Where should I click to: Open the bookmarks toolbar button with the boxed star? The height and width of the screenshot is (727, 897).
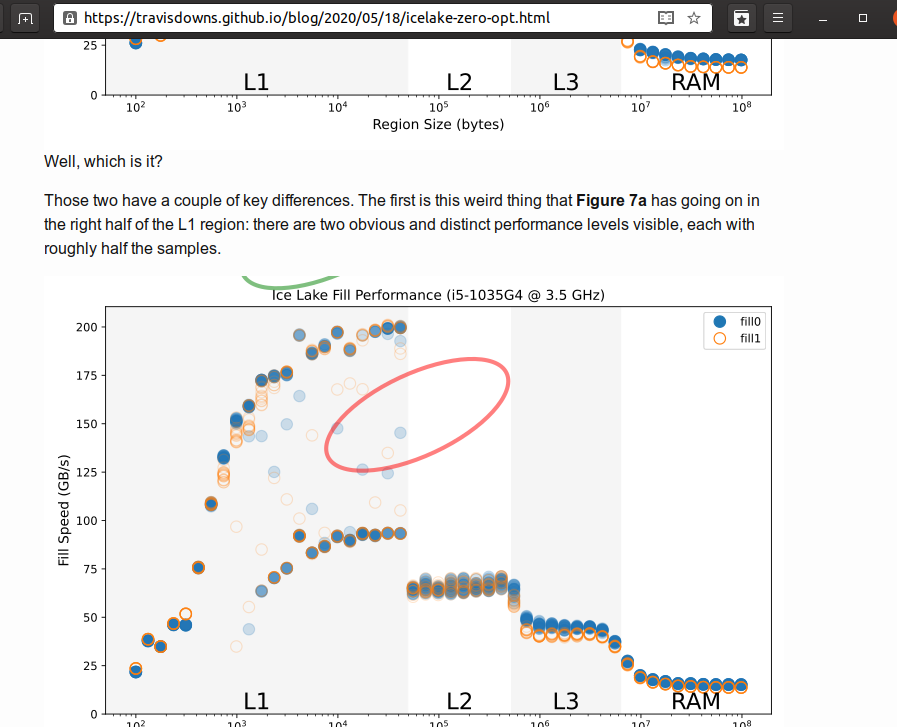click(x=741, y=18)
